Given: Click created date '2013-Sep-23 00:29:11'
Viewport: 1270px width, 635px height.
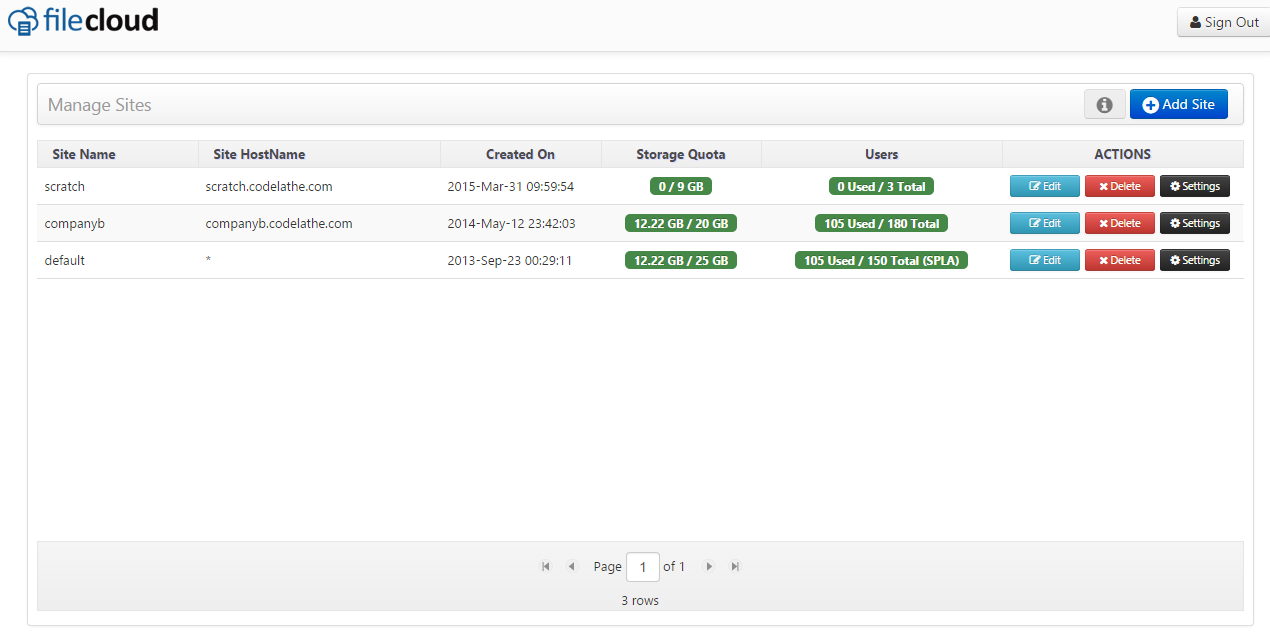Looking at the screenshot, I should (510, 260).
